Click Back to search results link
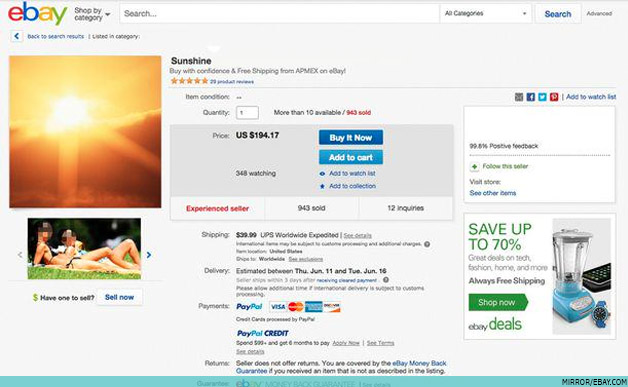This screenshot has width=628, height=387. click(x=56, y=36)
